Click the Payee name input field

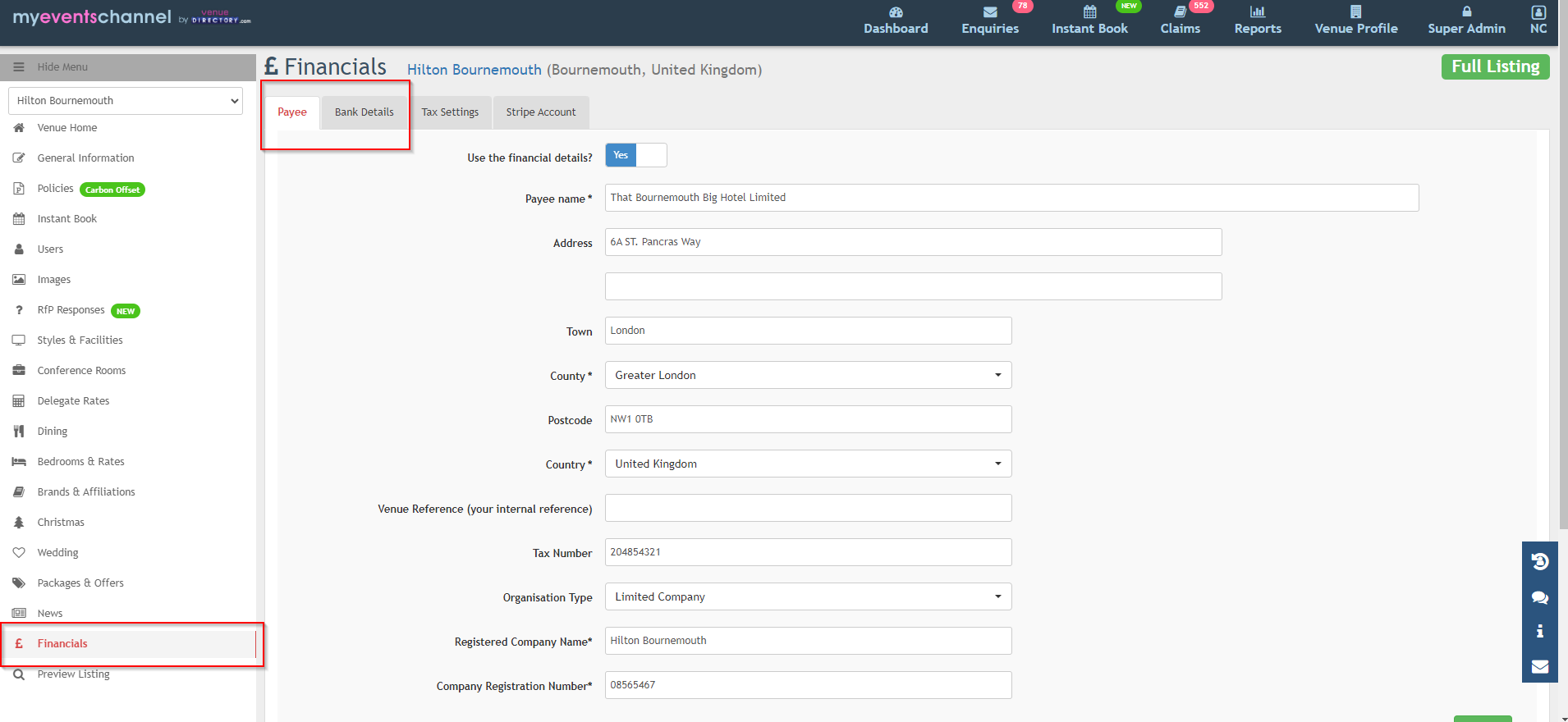tap(1011, 198)
